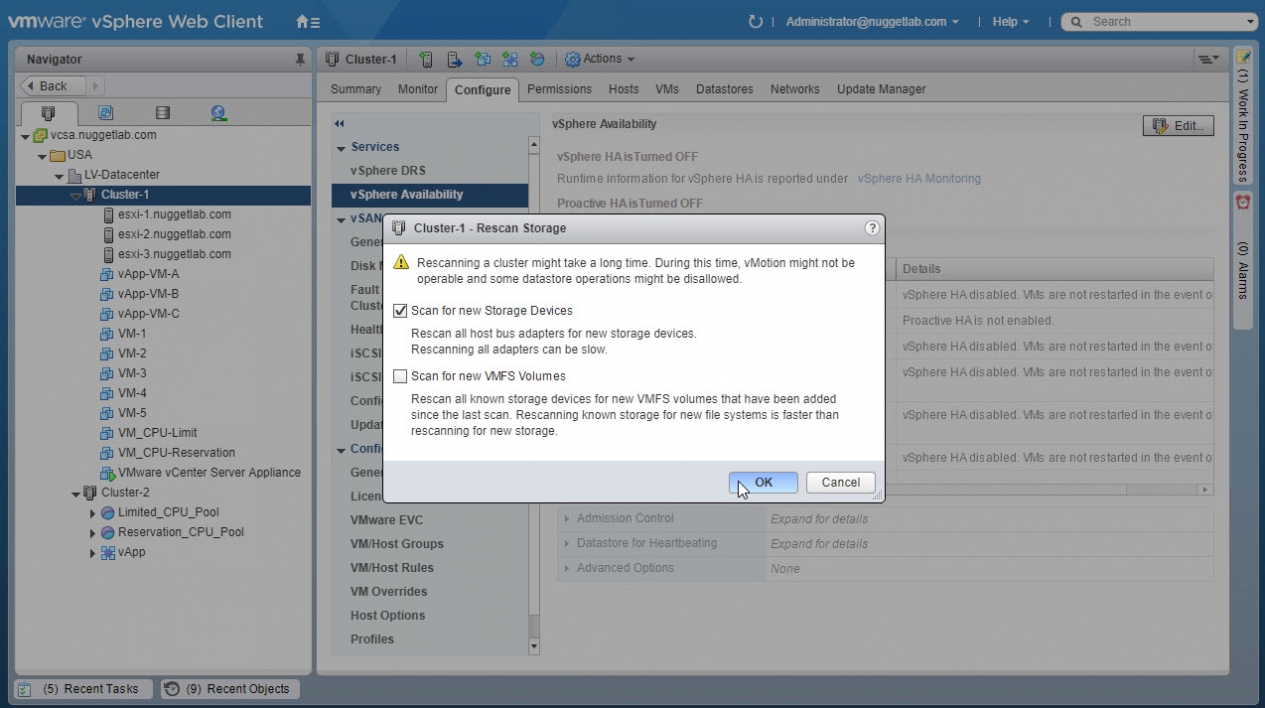Viewport: 1265px width, 708px height.
Task: Open the Actions dropdown menu
Action: click(601, 59)
